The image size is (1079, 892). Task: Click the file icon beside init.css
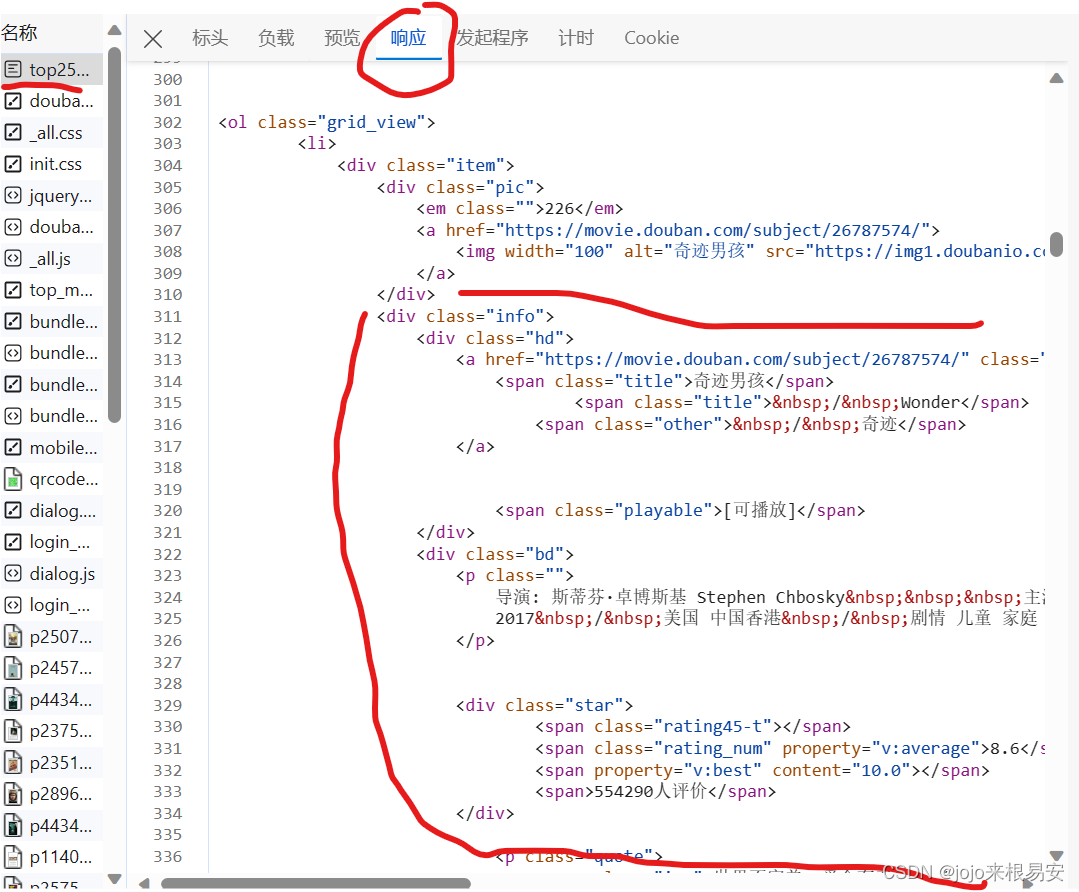point(13,164)
